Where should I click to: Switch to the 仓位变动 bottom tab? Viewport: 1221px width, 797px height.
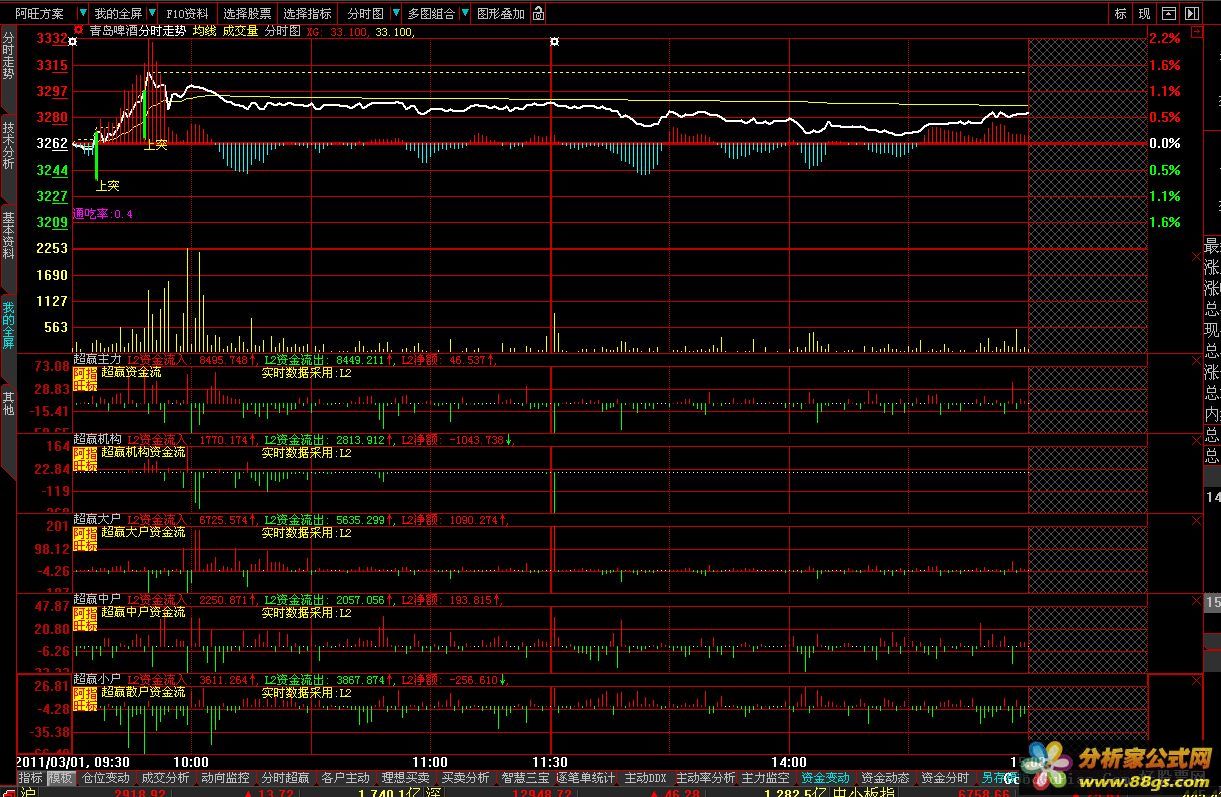pos(105,777)
